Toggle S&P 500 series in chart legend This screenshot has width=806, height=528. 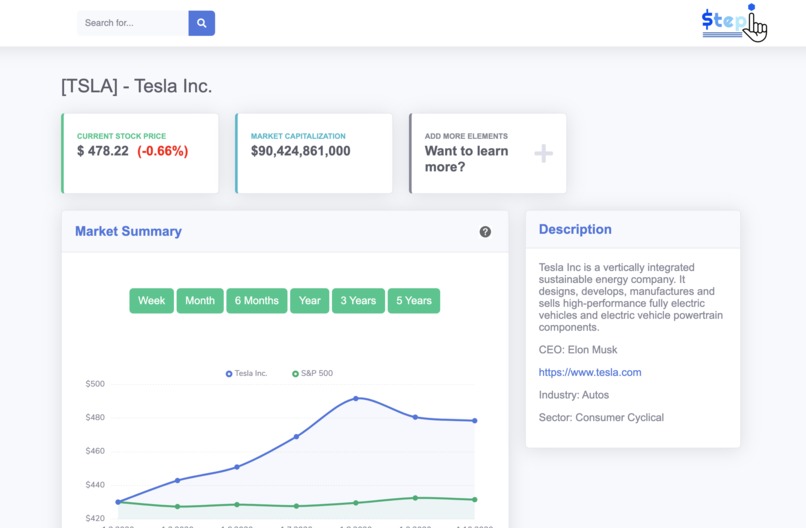click(313, 373)
